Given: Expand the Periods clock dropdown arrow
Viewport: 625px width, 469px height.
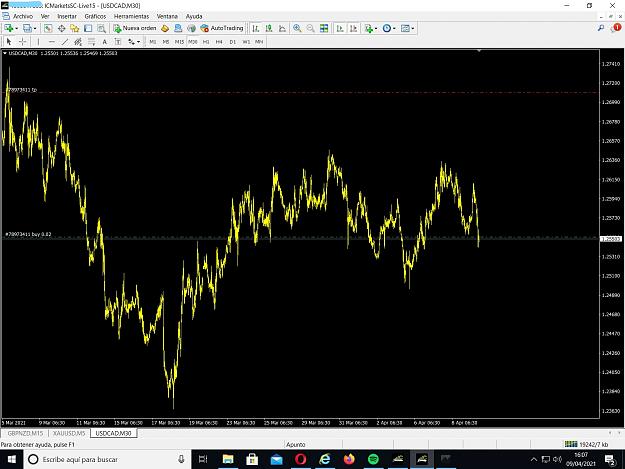Looking at the screenshot, I should click(394, 28).
